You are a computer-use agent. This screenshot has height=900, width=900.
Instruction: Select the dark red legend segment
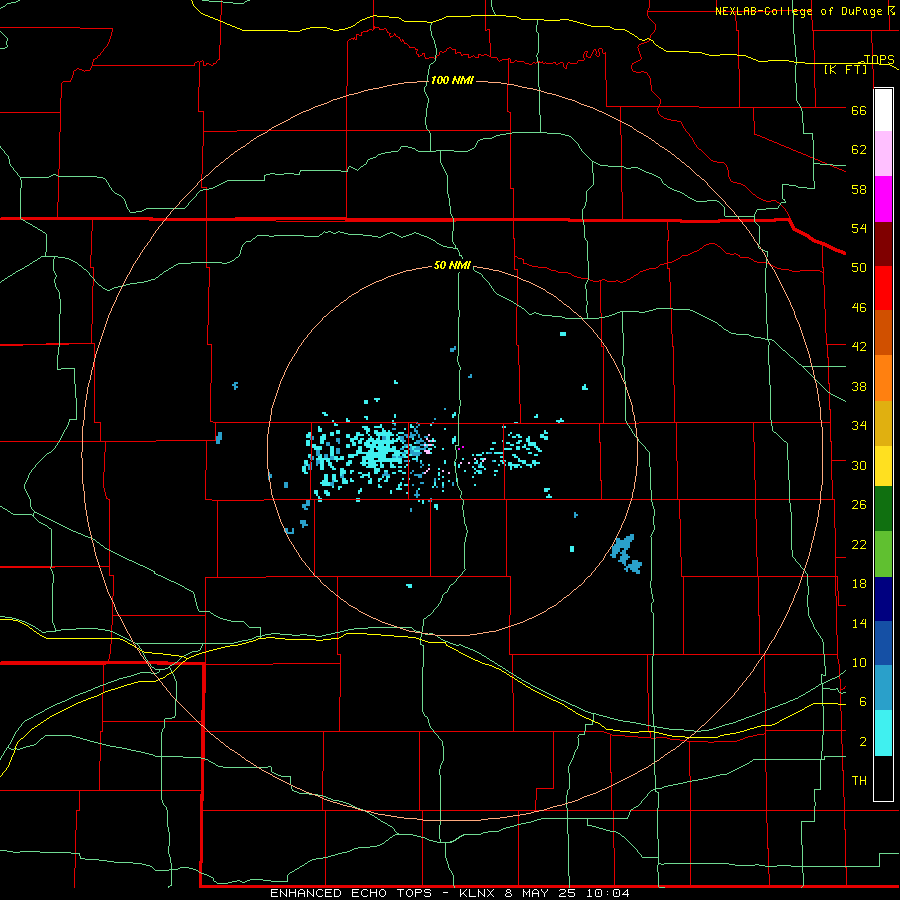pyautogui.click(x=883, y=243)
